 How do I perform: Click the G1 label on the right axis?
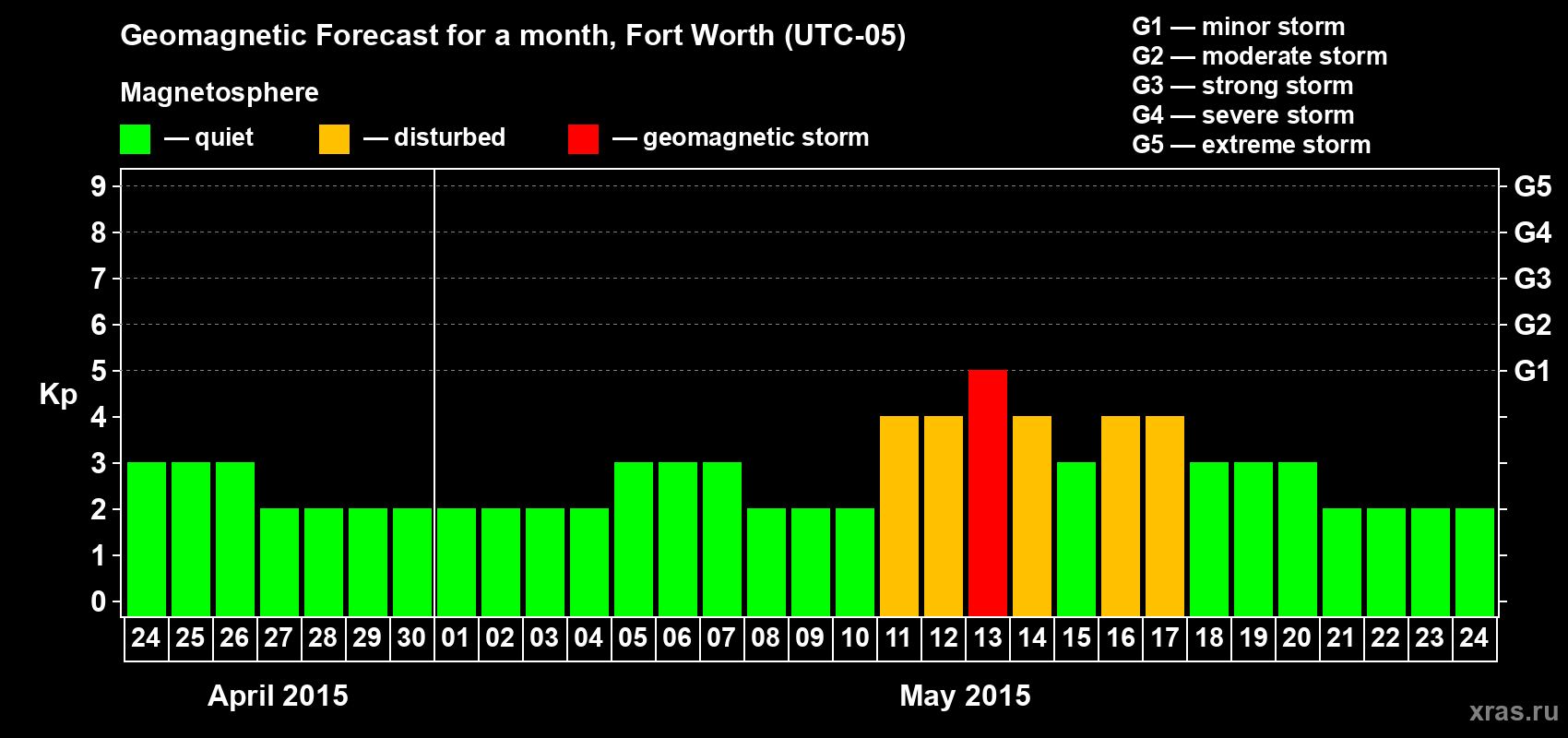tap(1533, 371)
